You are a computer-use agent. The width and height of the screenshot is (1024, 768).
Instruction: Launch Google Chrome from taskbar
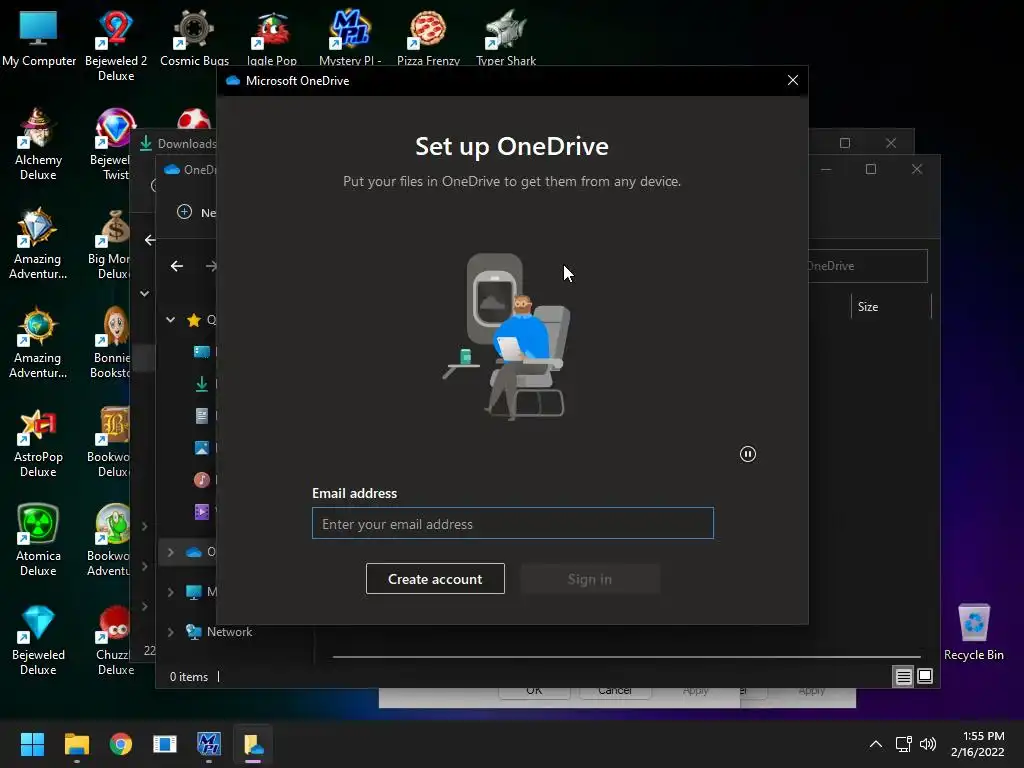coord(121,744)
